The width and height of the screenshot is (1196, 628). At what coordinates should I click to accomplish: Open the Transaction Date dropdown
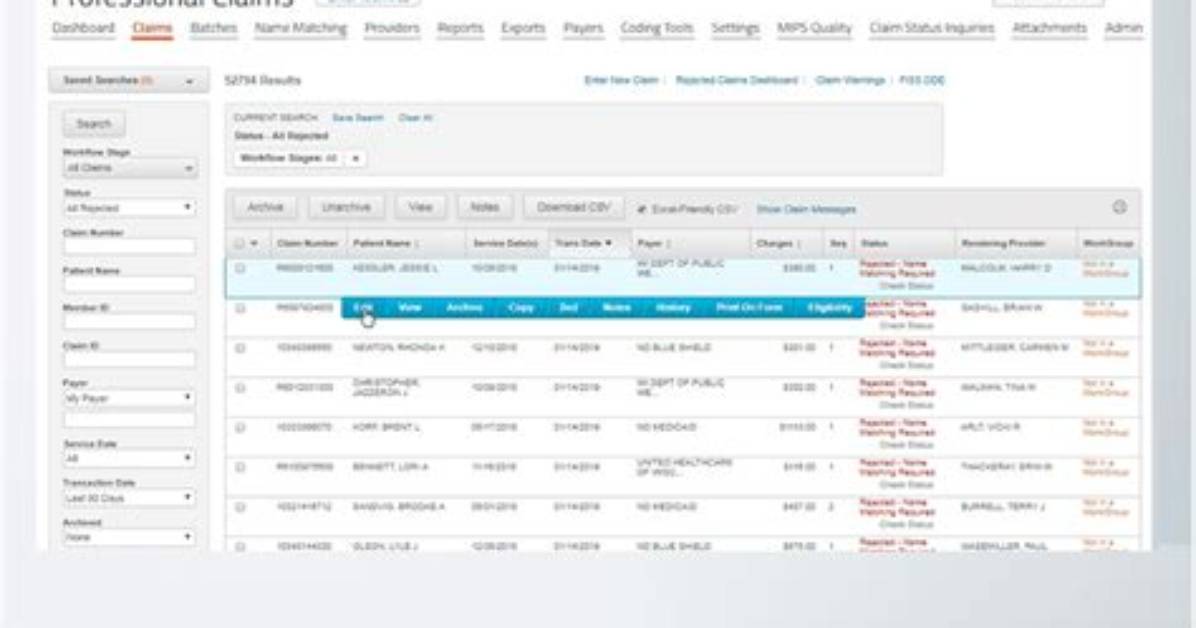[x=130, y=498]
